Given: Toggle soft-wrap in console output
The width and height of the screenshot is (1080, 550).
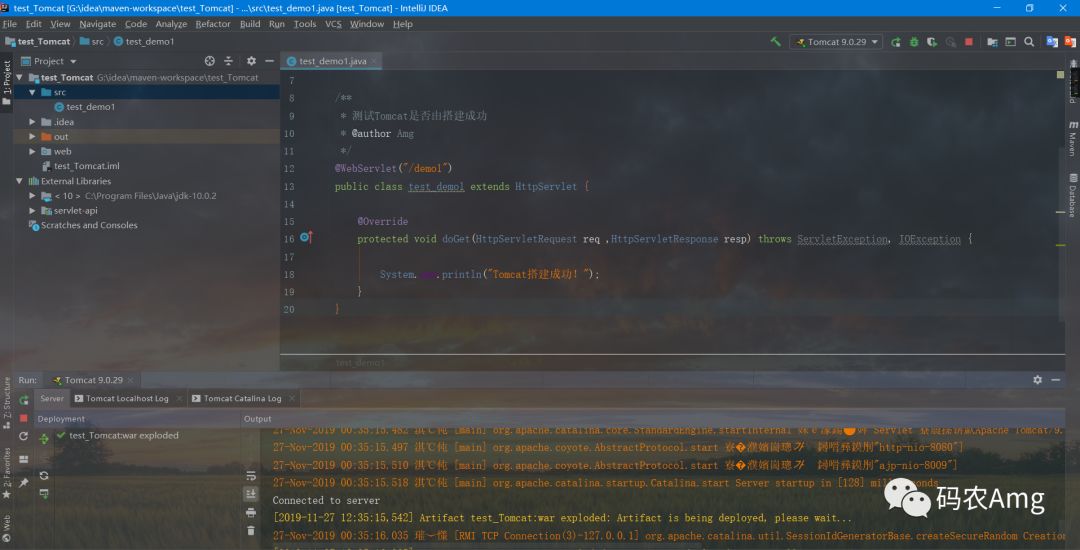Looking at the screenshot, I should coord(251,476).
